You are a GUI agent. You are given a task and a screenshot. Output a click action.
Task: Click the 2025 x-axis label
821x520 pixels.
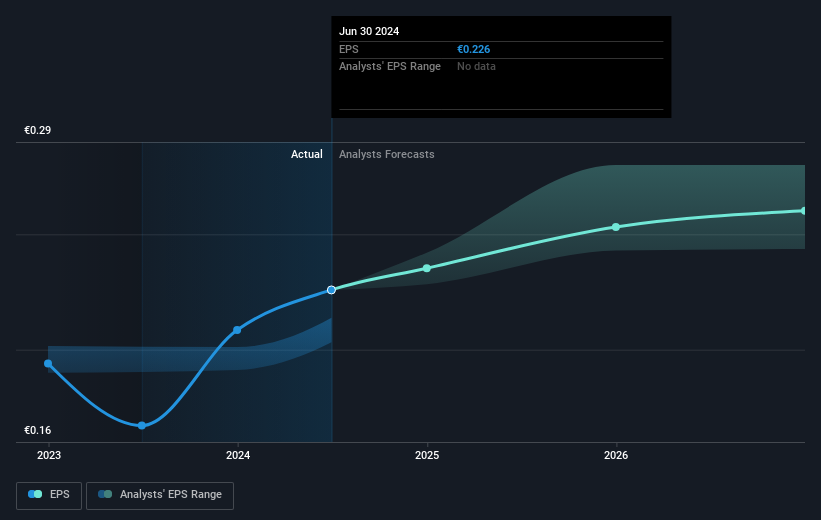click(x=427, y=455)
